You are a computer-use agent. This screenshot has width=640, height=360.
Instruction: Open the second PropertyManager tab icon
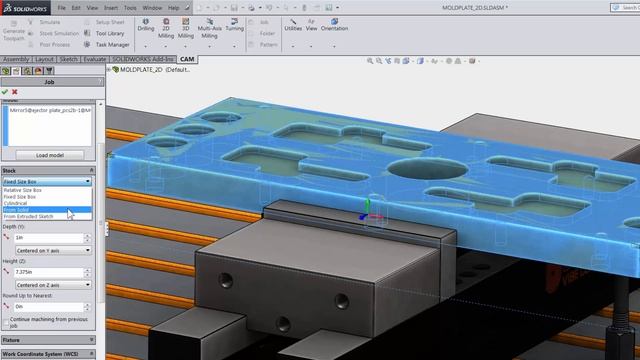click(16, 71)
